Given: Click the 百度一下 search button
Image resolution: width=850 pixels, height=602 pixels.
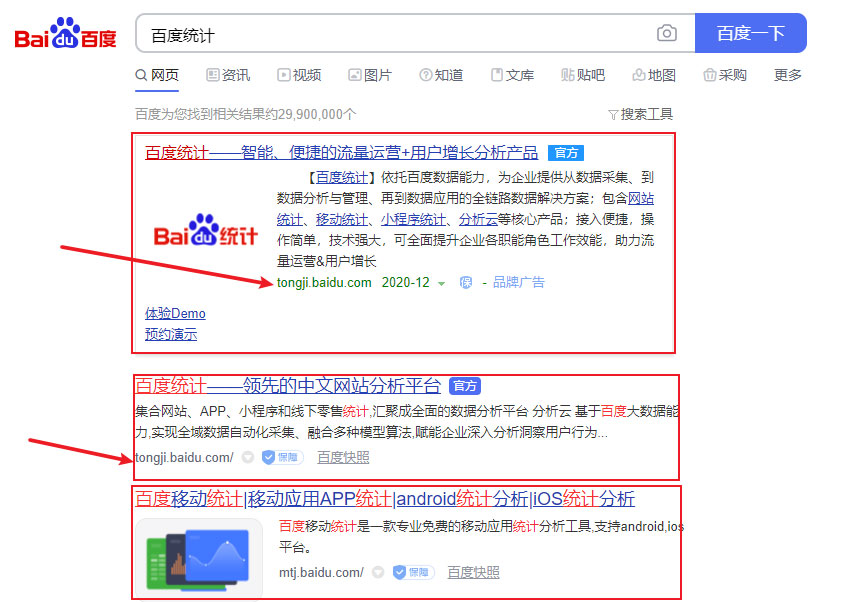Looking at the screenshot, I should click(750, 34).
